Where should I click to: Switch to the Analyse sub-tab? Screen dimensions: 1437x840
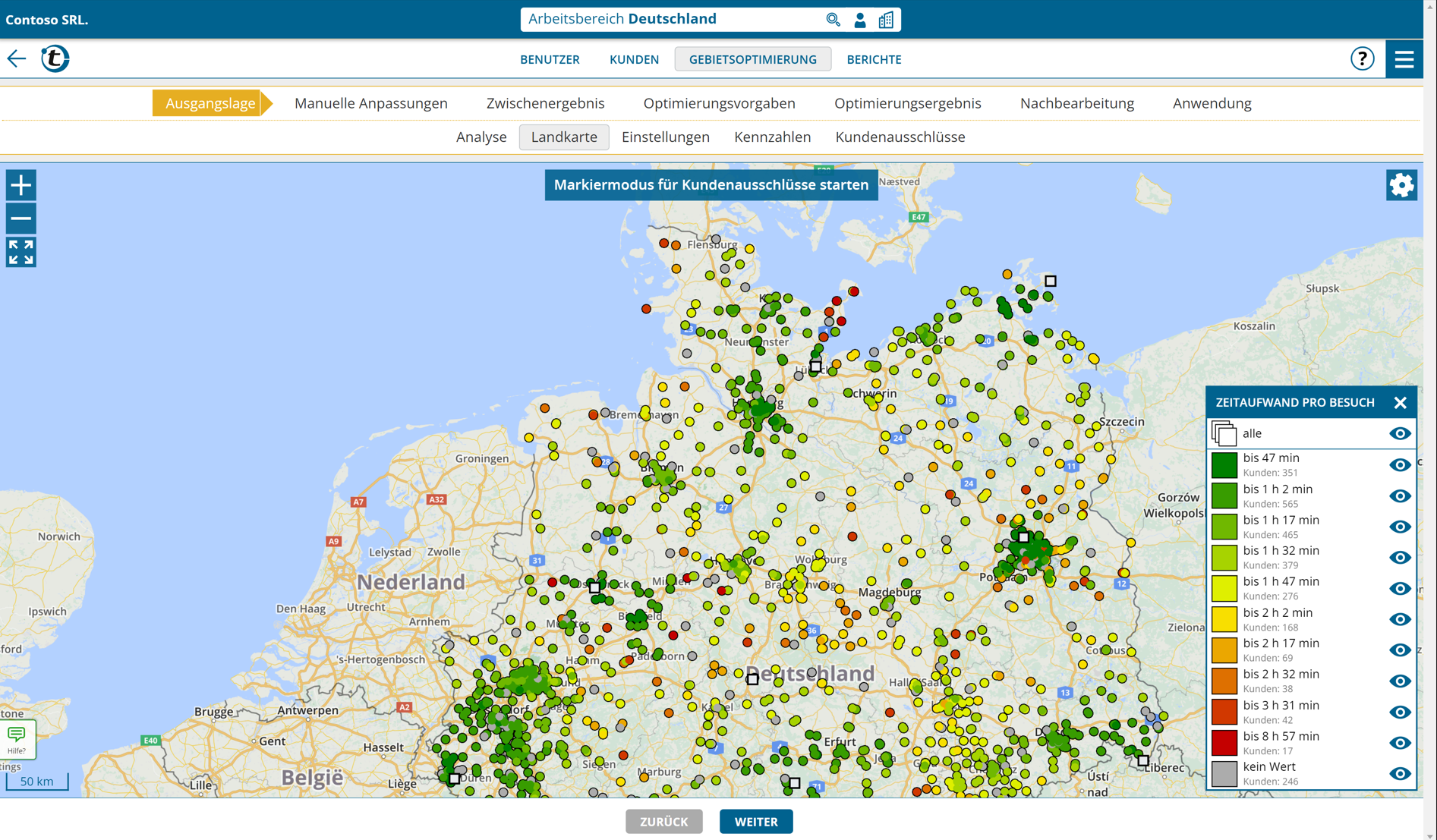(481, 137)
